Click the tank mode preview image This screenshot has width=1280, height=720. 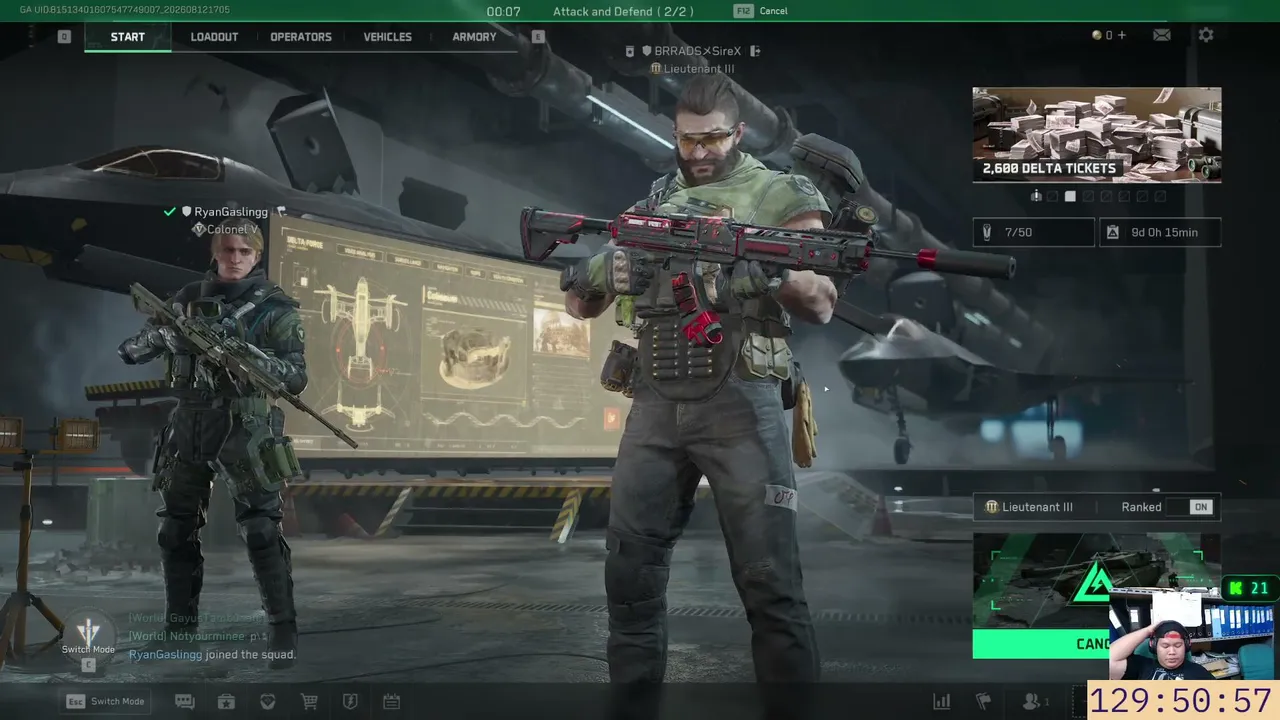1097,581
